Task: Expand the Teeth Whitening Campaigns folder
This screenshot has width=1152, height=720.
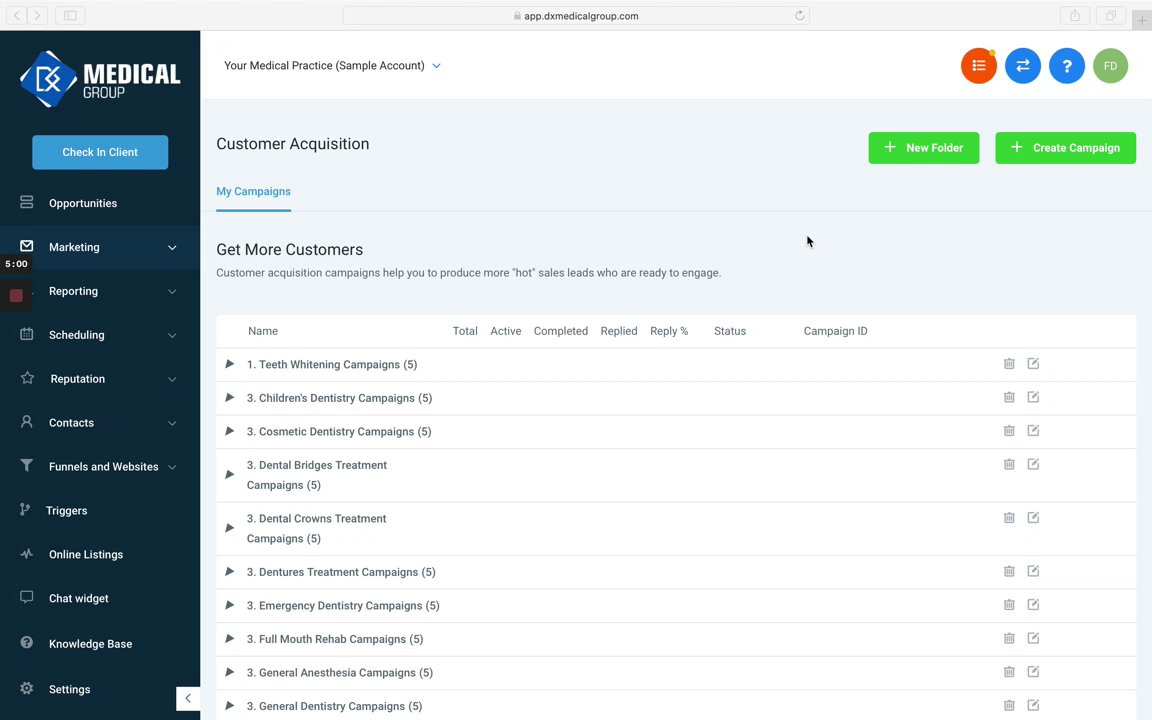Action: (230, 364)
